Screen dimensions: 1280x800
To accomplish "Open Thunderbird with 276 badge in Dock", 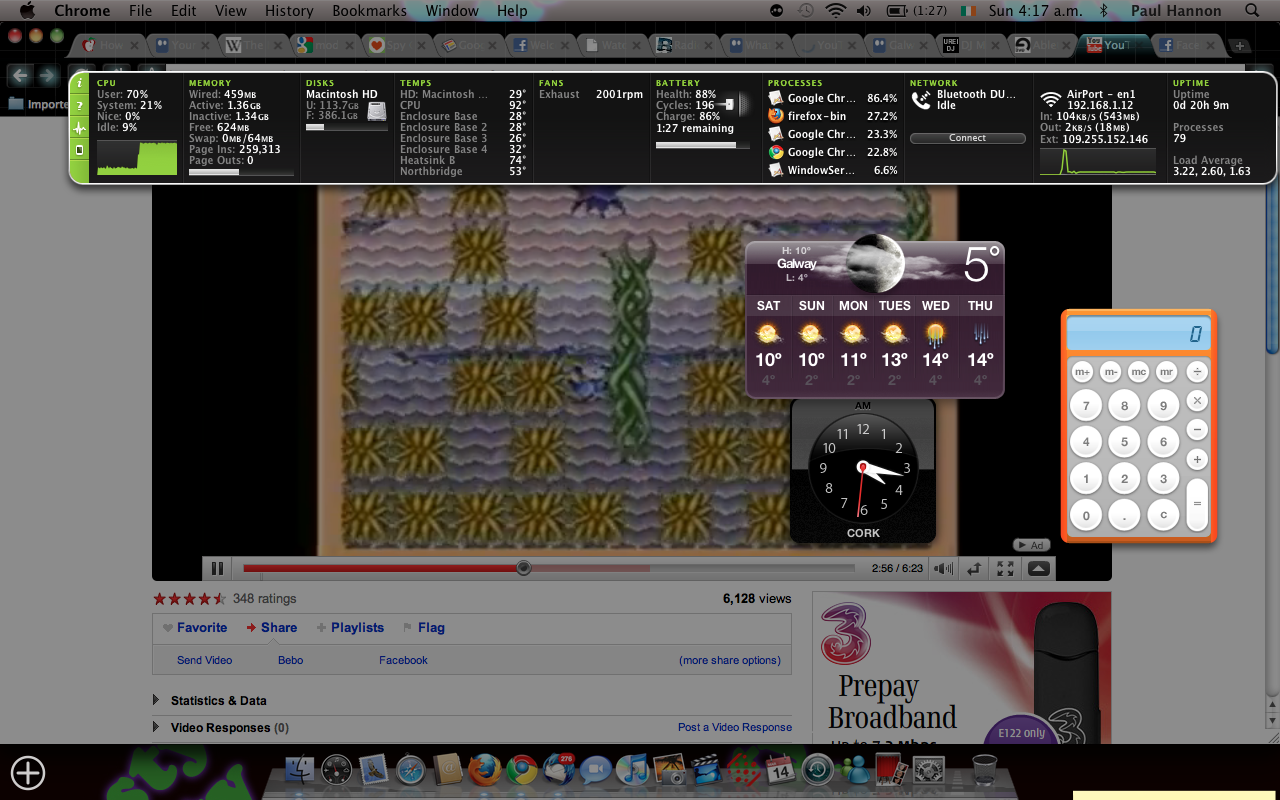I will tap(559, 770).
